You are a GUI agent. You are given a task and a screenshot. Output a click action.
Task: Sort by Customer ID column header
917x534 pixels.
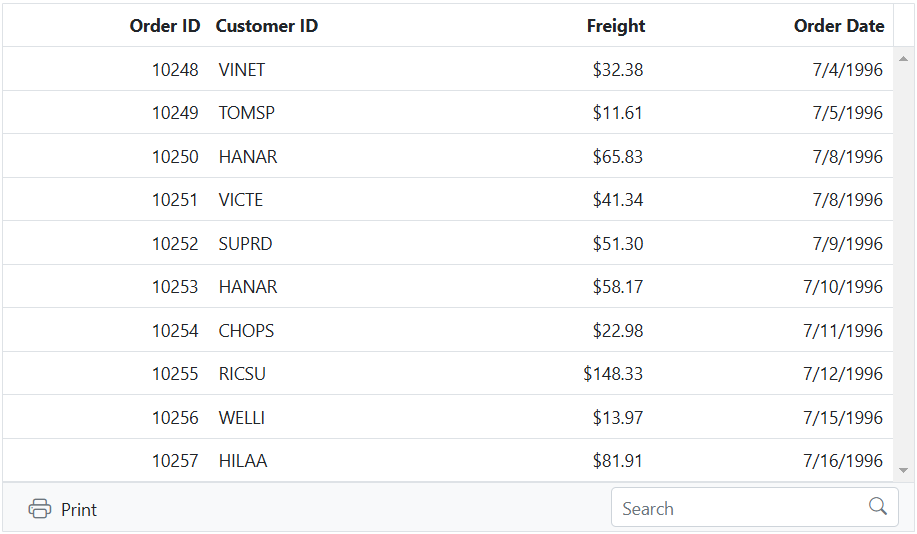(x=267, y=26)
